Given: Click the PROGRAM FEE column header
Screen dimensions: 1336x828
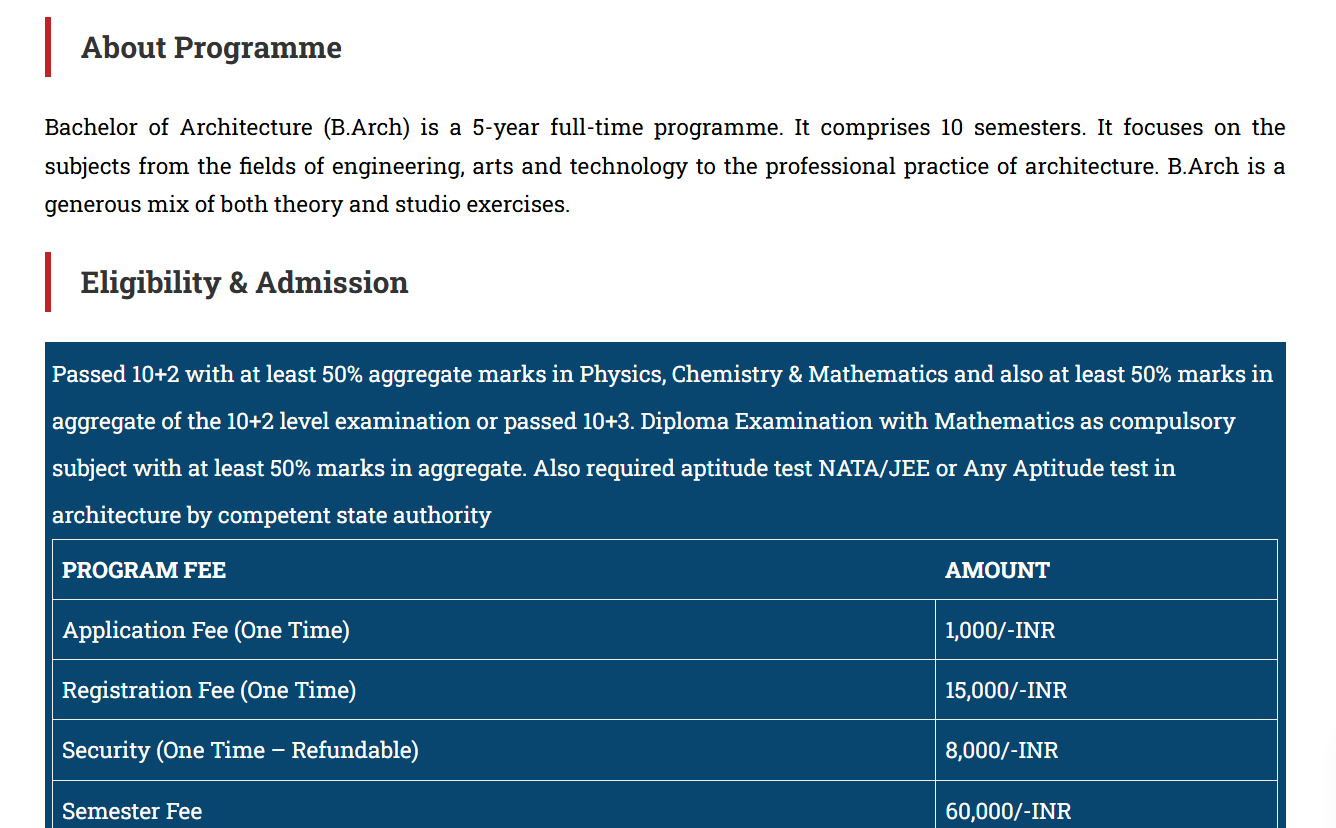Looking at the screenshot, I should (x=144, y=571).
